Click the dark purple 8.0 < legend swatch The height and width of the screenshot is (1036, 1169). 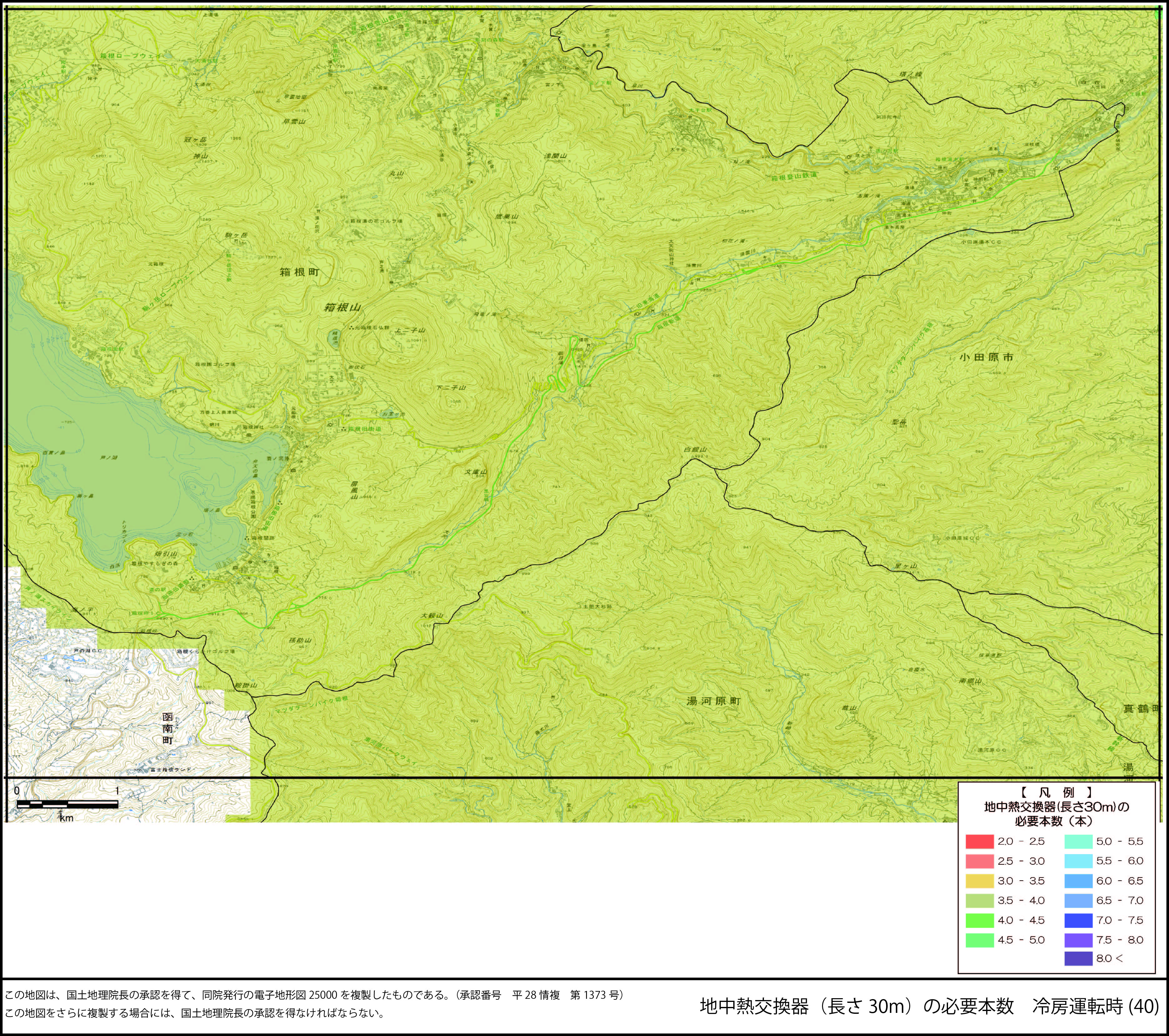(x=1078, y=958)
